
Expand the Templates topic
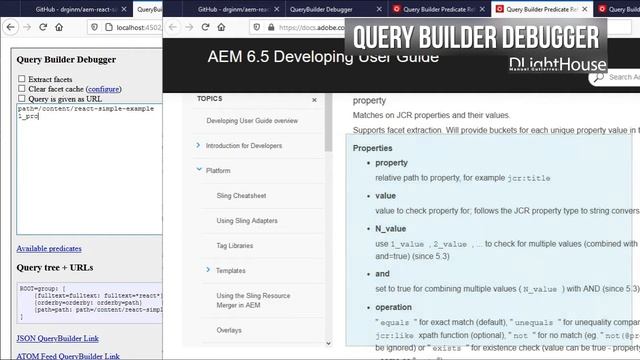point(208,270)
